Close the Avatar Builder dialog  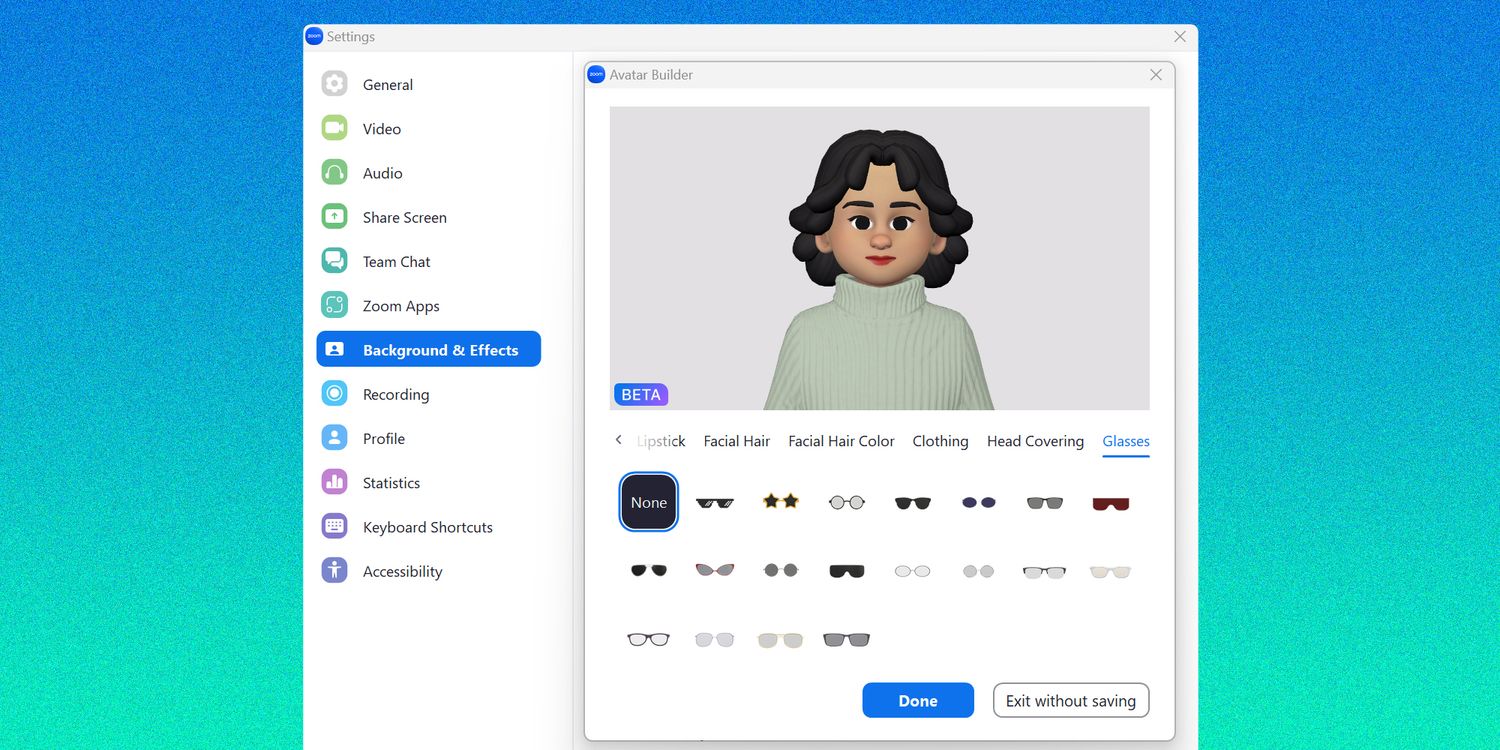tap(1156, 75)
